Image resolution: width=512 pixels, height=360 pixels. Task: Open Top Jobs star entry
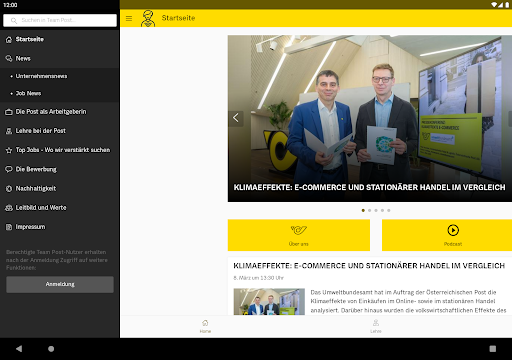coord(60,150)
